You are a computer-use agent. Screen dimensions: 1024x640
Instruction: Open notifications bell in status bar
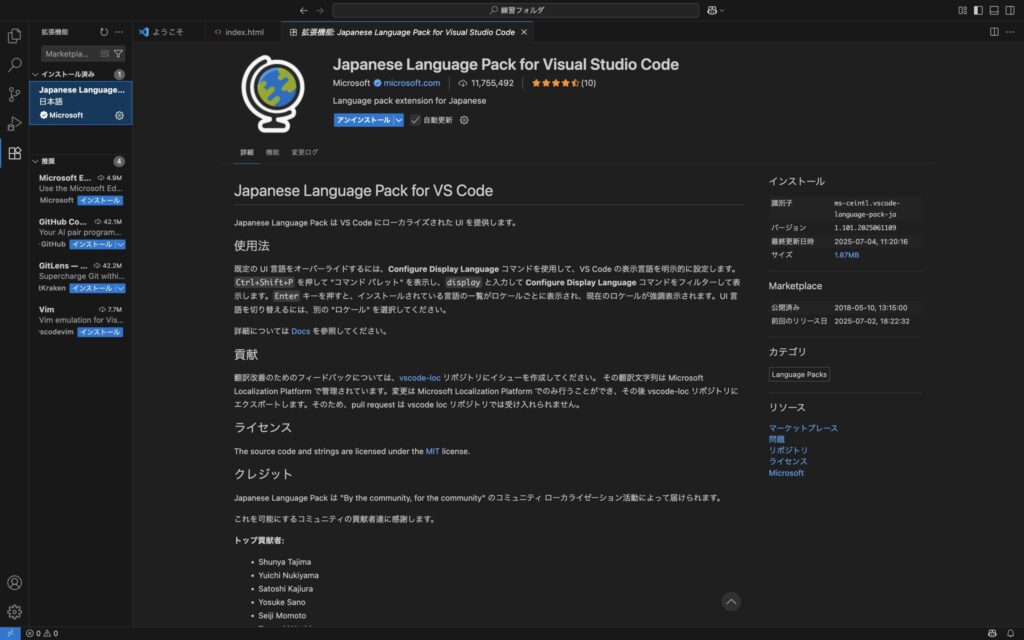click(1010, 633)
